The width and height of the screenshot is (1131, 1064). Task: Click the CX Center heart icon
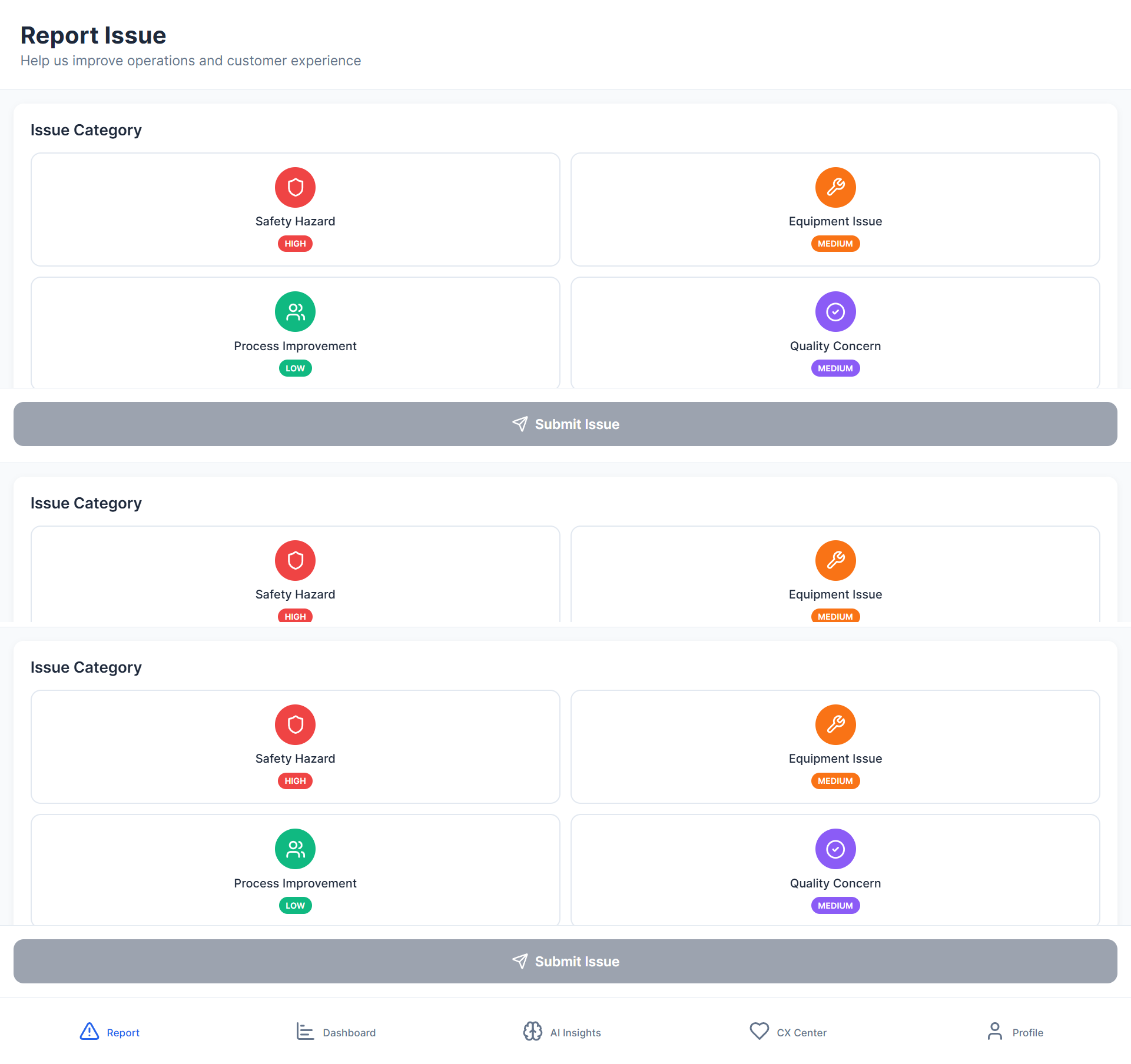click(759, 1032)
